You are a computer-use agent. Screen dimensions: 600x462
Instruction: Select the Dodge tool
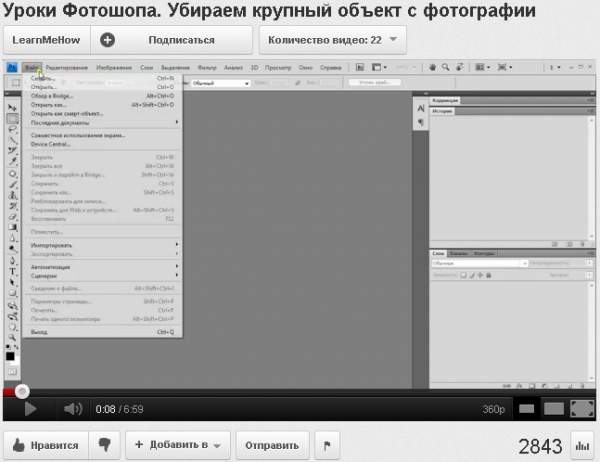point(12,249)
